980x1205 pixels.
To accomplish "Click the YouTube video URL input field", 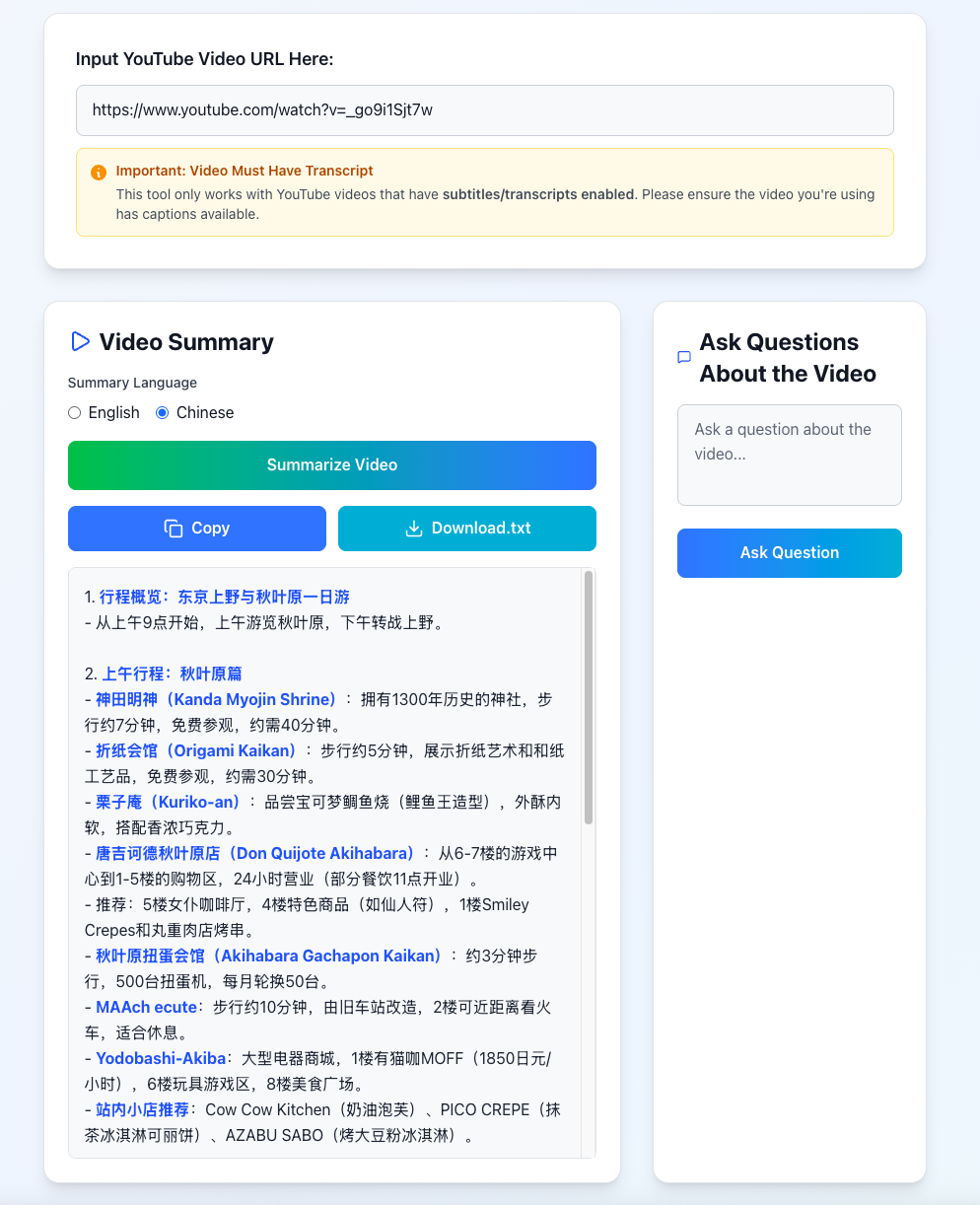I will click(485, 110).
